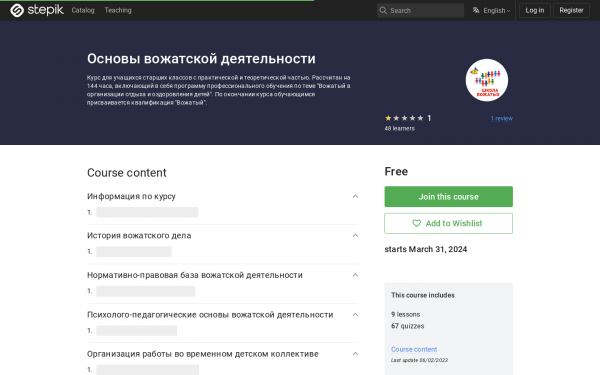Click the Школа вожатых course logo
The image size is (600, 375).
[487, 80]
